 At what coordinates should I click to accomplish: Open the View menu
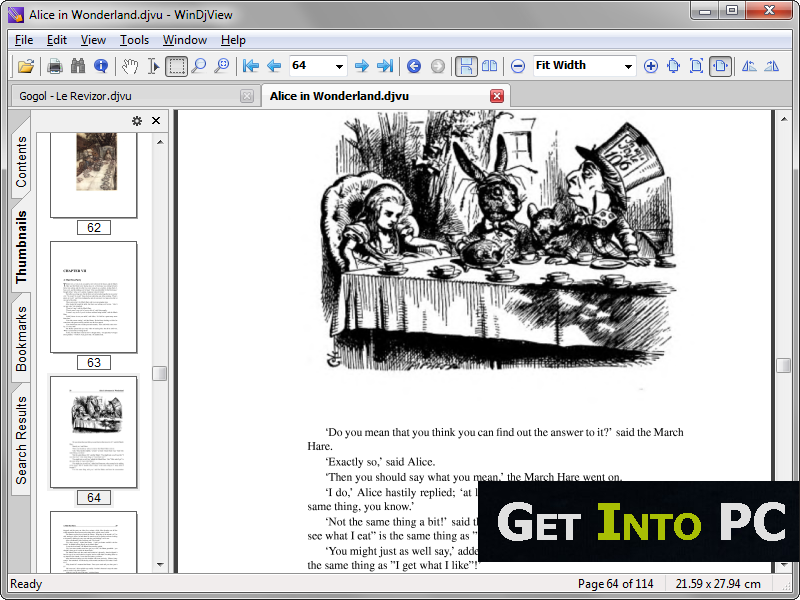[x=93, y=40]
